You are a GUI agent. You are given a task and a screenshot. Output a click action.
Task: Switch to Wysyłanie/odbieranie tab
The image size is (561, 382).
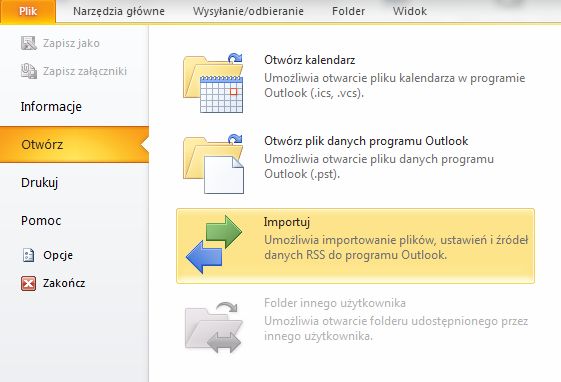tap(248, 11)
